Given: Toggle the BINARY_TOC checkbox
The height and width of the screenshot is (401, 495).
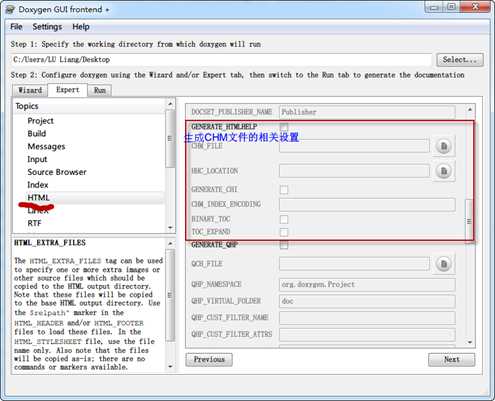Looking at the screenshot, I should click(x=284, y=219).
